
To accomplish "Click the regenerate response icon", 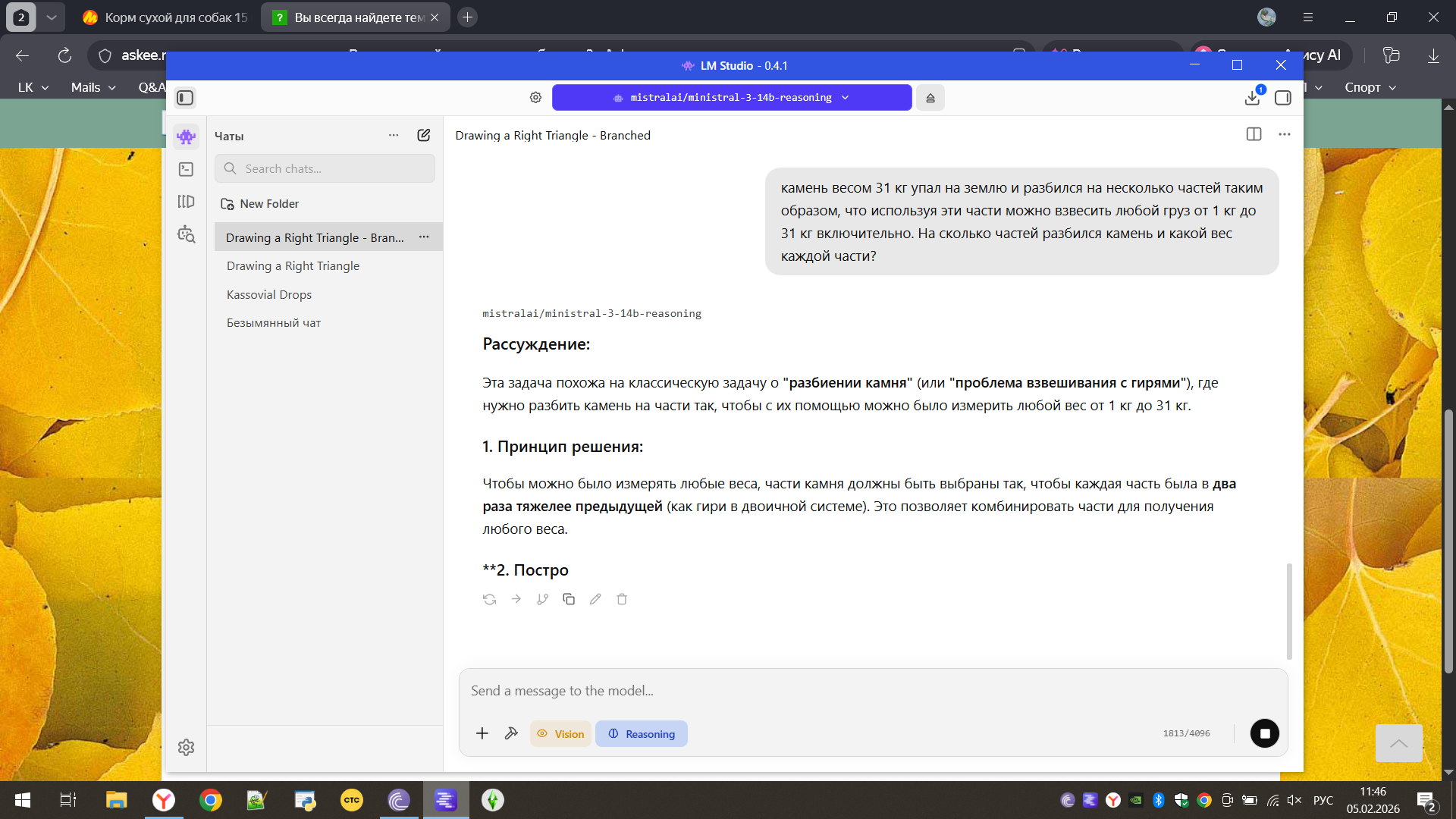I will pyautogui.click(x=489, y=599).
